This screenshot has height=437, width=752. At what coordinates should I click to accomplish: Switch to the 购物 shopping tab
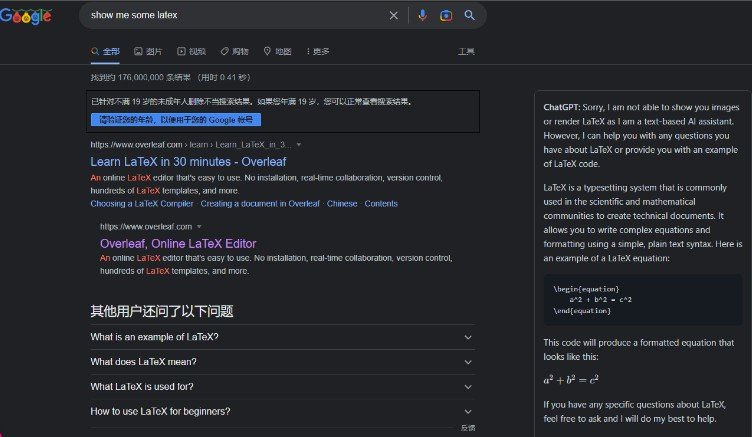click(x=235, y=51)
